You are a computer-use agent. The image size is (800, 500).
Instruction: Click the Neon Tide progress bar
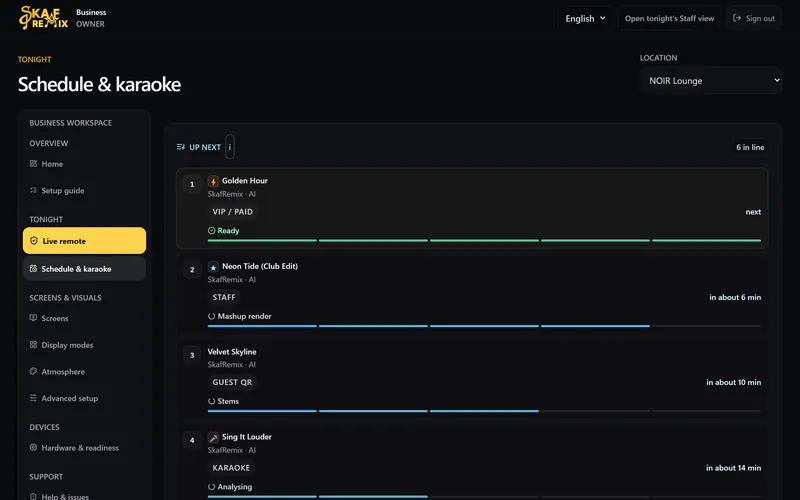click(x=484, y=326)
